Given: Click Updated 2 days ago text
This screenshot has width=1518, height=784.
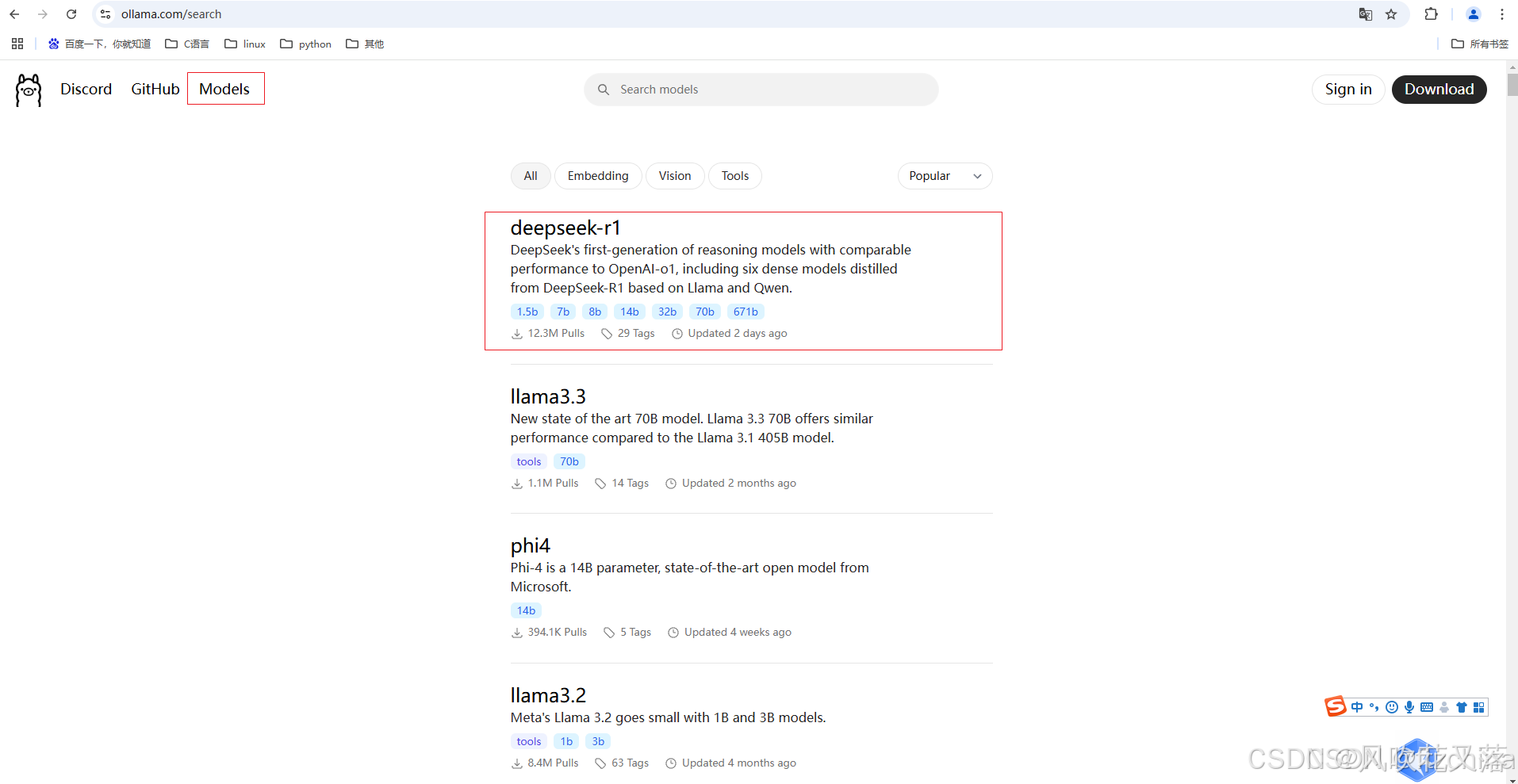Looking at the screenshot, I should tap(738, 333).
